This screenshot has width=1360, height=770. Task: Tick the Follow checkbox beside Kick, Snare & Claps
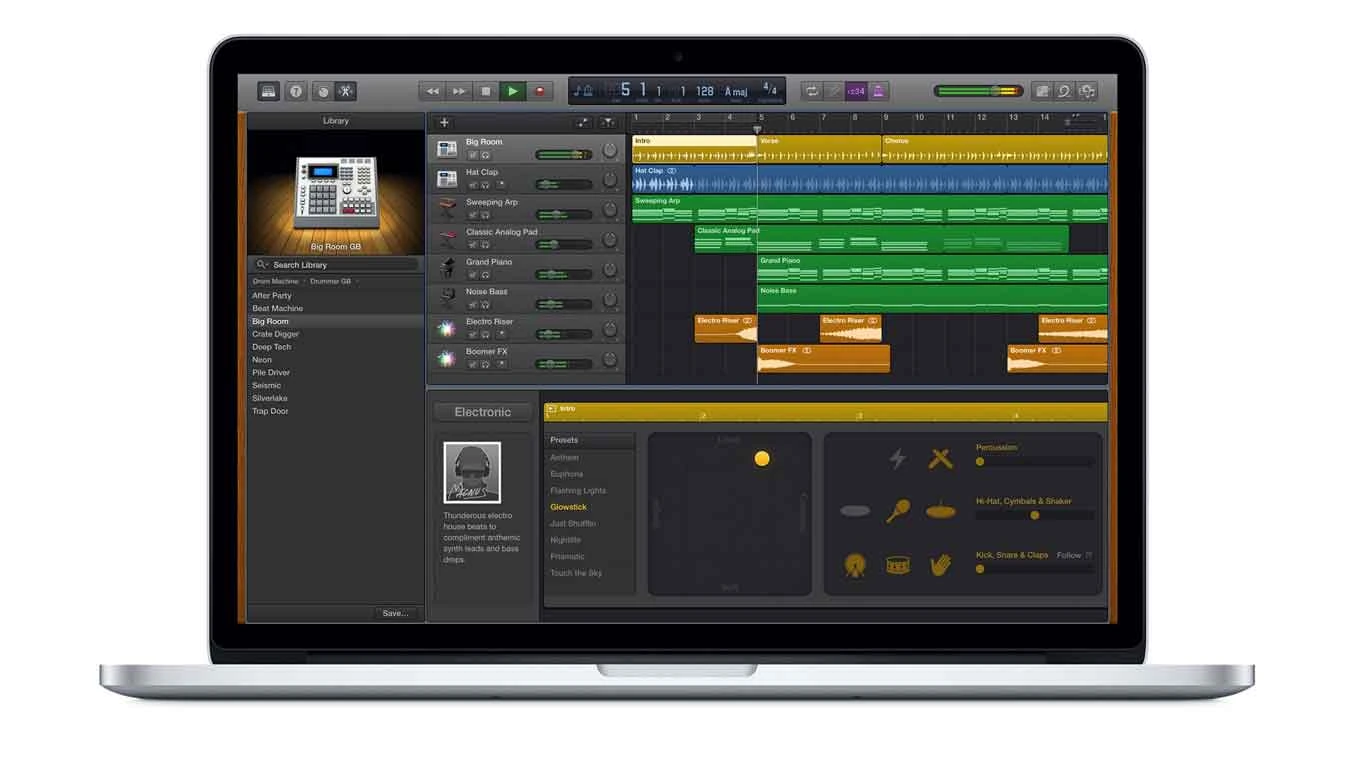click(x=1089, y=555)
